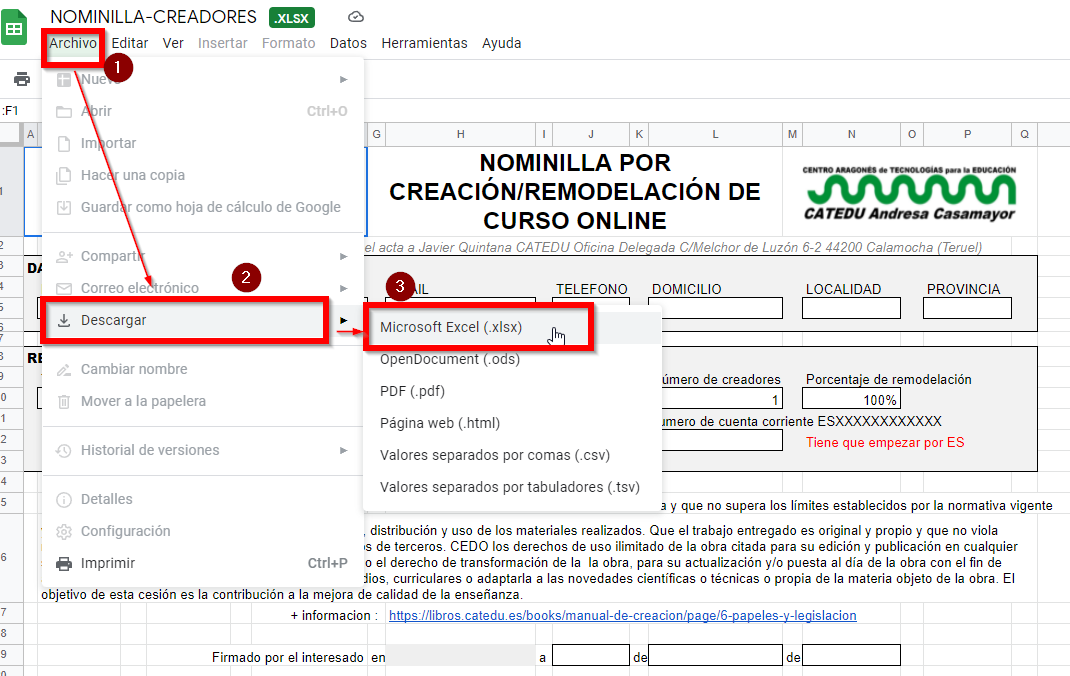Click the Configuración gear icon
Viewport: 1070px width, 676px height.
point(63,531)
